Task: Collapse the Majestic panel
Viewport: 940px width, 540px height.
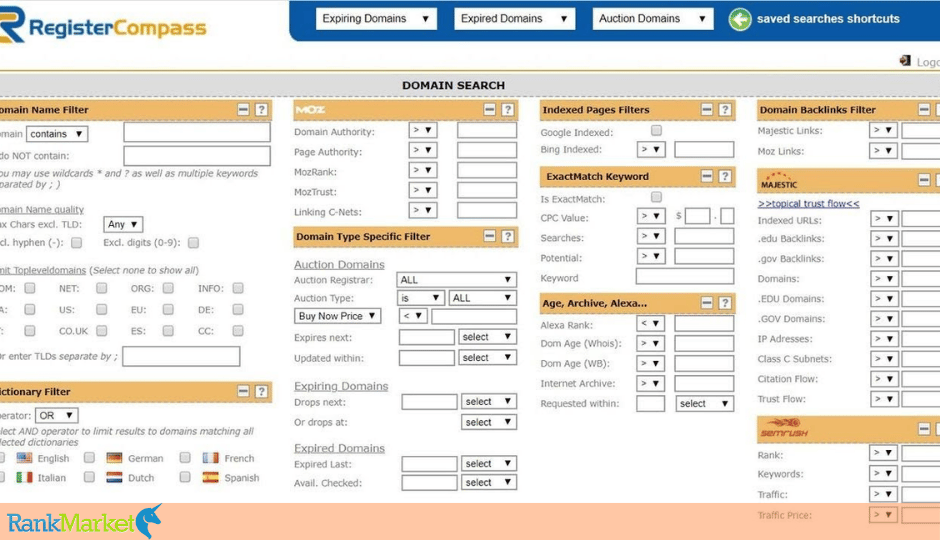Action: (x=924, y=180)
